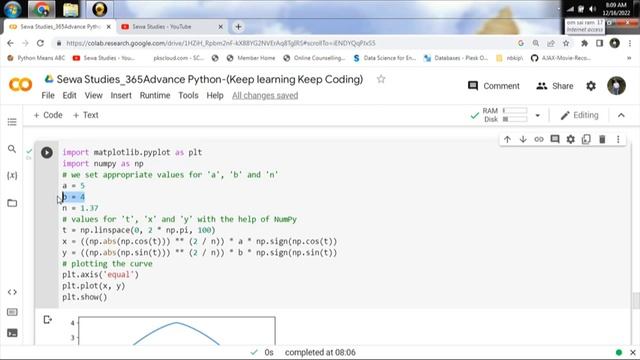Open the command palette icon in sidebar

[12, 312]
